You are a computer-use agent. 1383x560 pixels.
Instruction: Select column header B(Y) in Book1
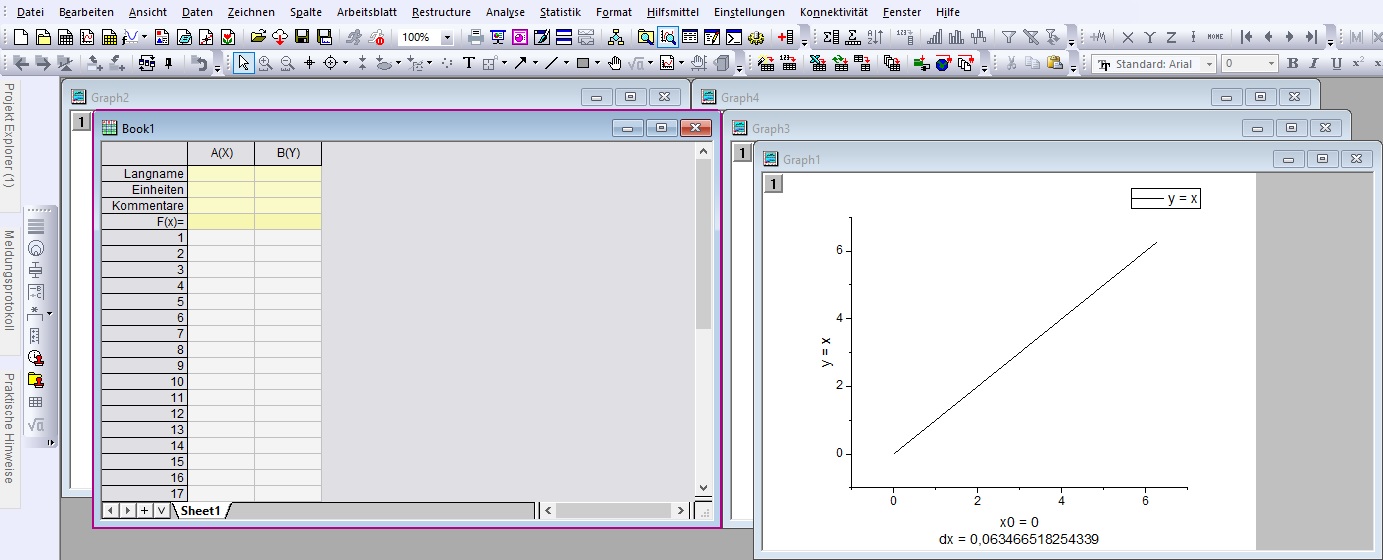[288, 153]
